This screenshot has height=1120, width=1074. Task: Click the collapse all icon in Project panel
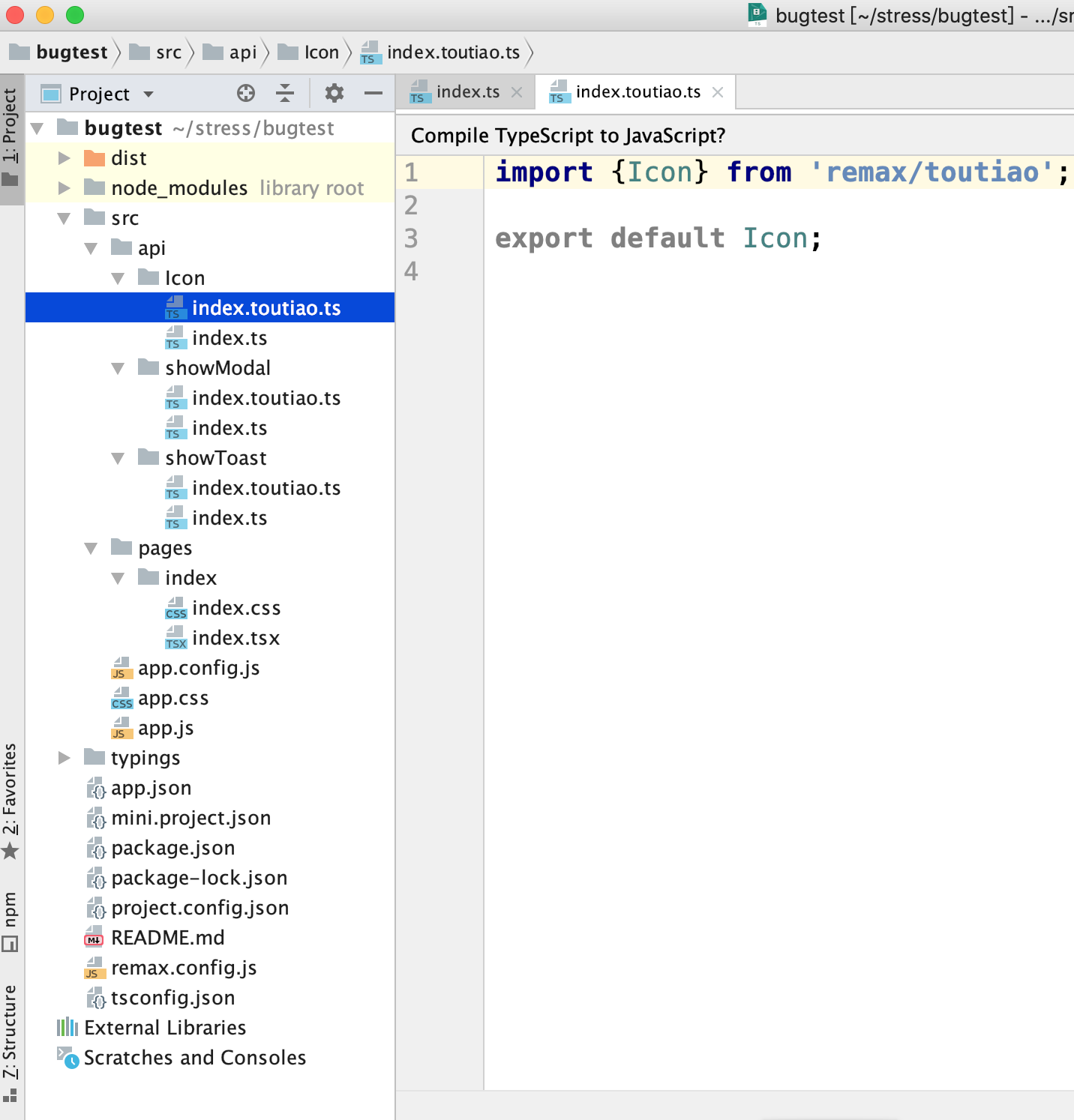[285, 93]
